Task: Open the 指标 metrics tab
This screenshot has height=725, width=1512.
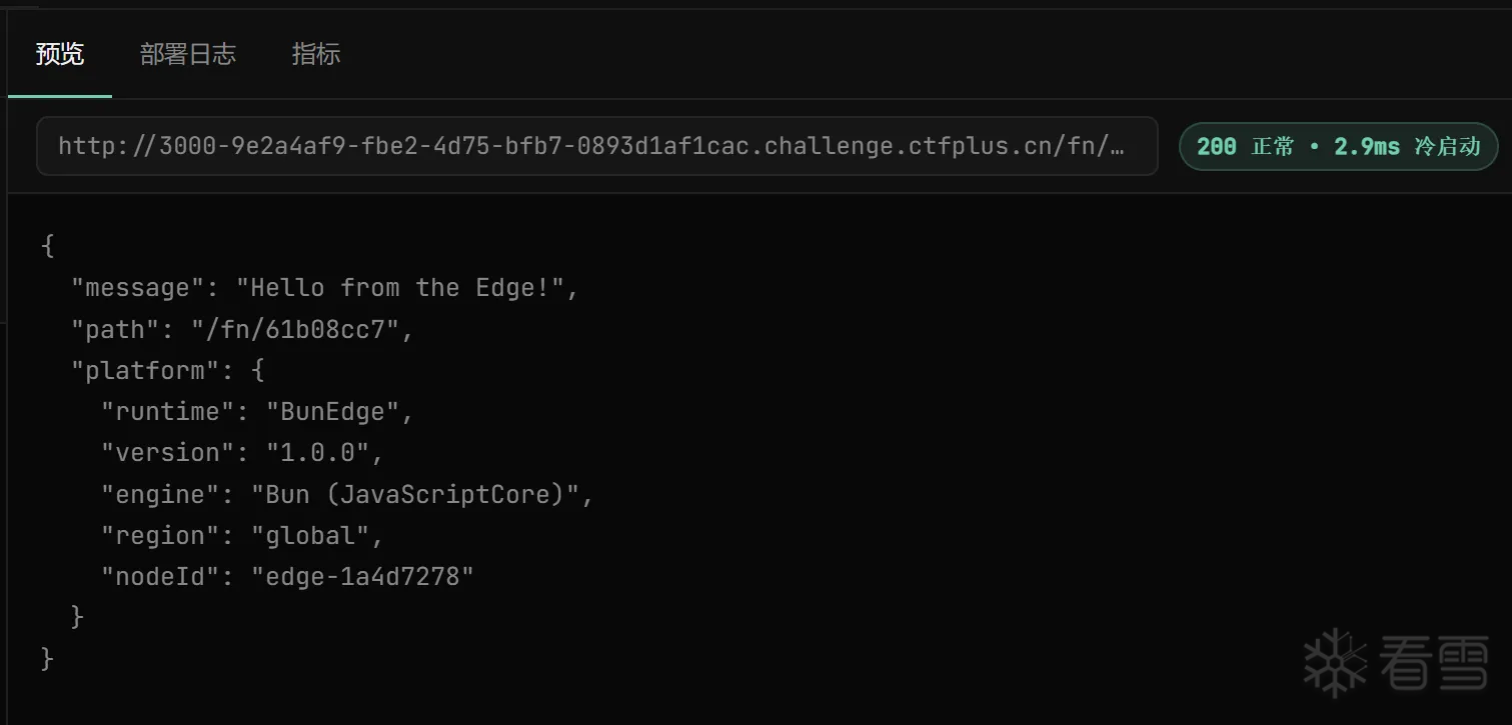Action: click(x=316, y=54)
